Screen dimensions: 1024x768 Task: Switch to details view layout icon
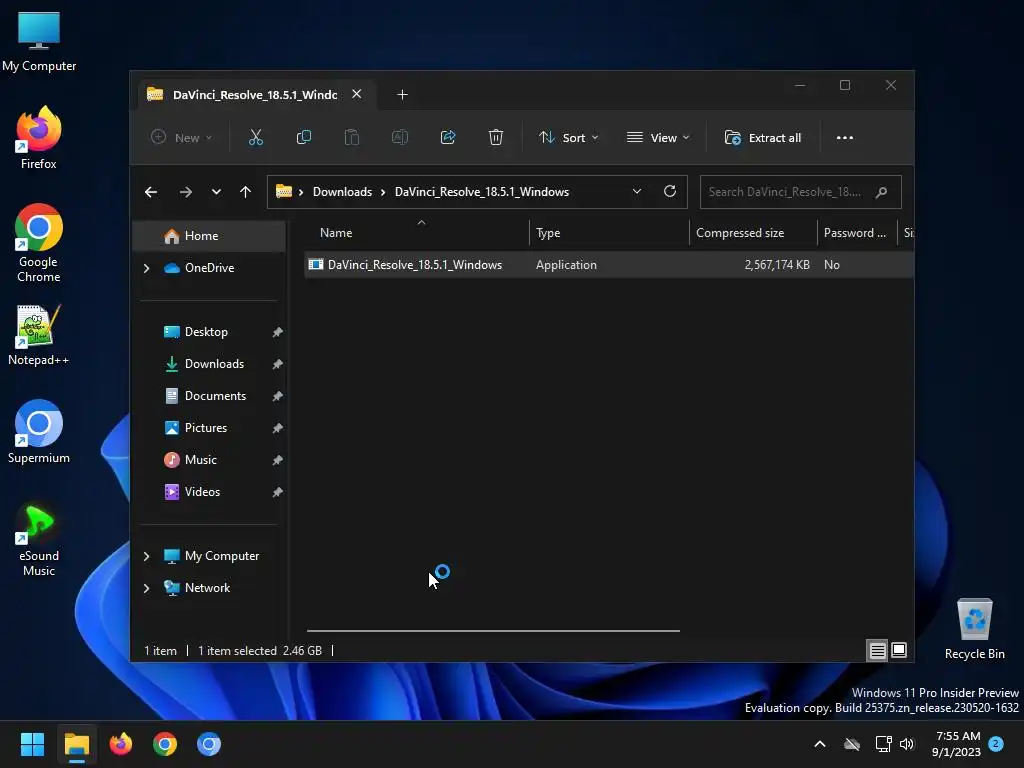(x=877, y=650)
